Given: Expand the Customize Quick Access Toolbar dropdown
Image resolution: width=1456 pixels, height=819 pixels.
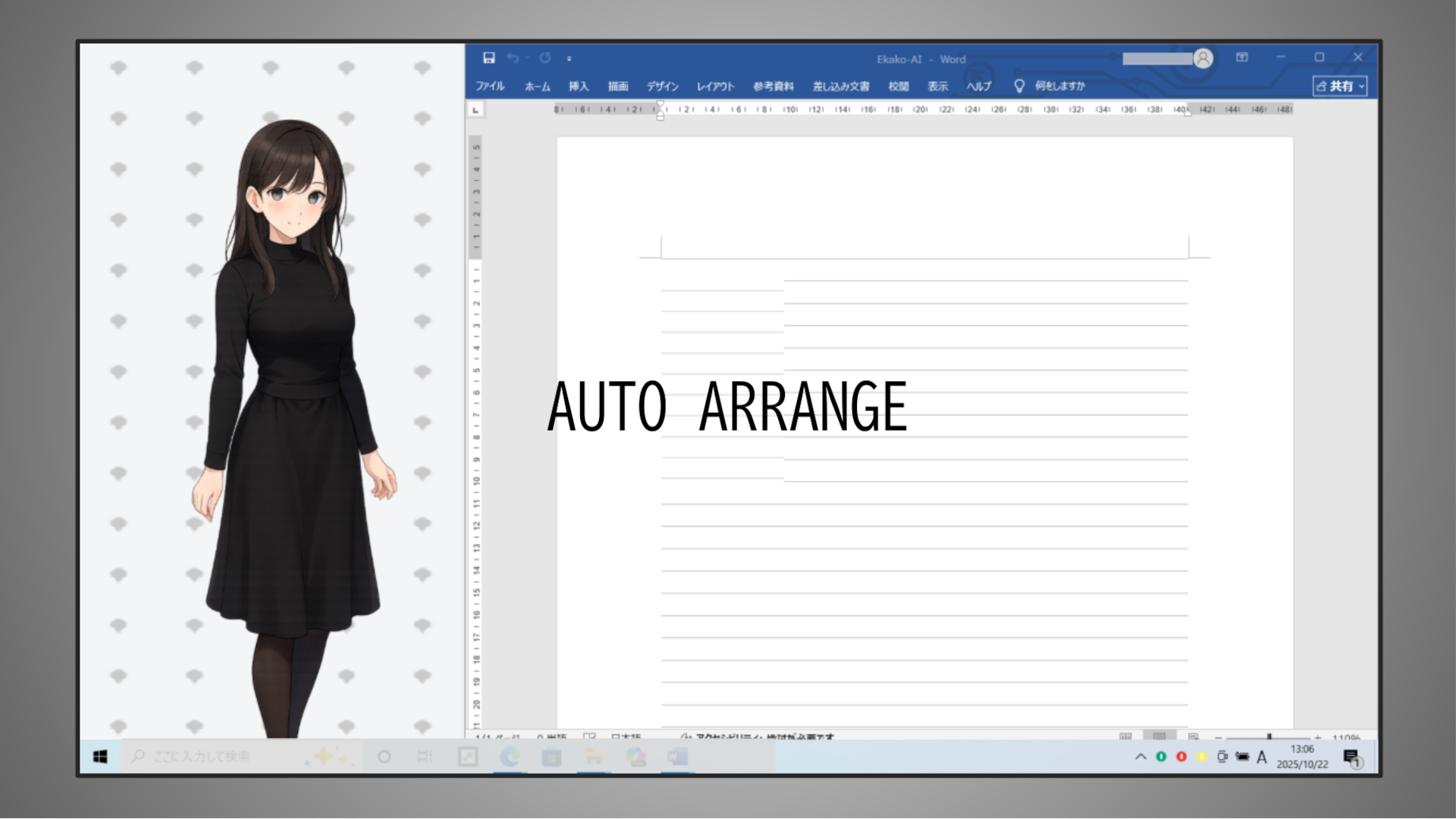Looking at the screenshot, I should pos(569,59).
